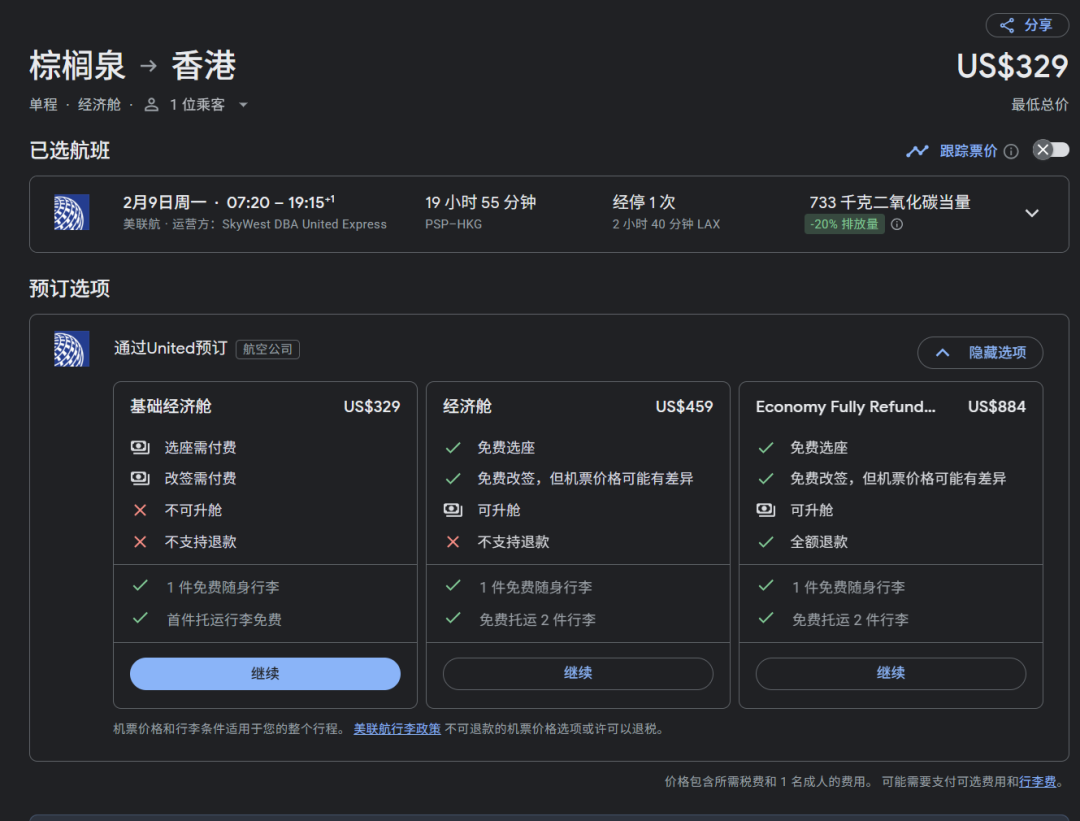Continue with Economy Fully Refundable fare
This screenshot has width=1080, height=821.
coord(890,673)
